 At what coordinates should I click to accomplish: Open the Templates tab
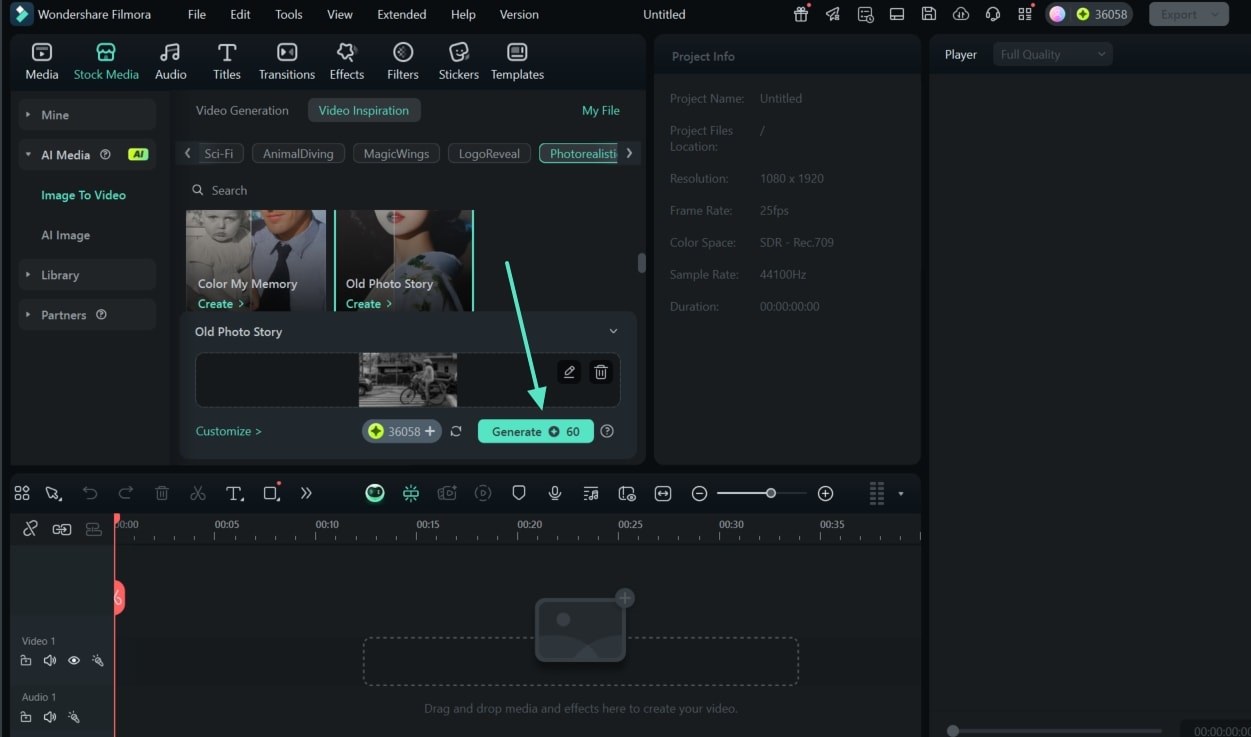coord(517,62)
